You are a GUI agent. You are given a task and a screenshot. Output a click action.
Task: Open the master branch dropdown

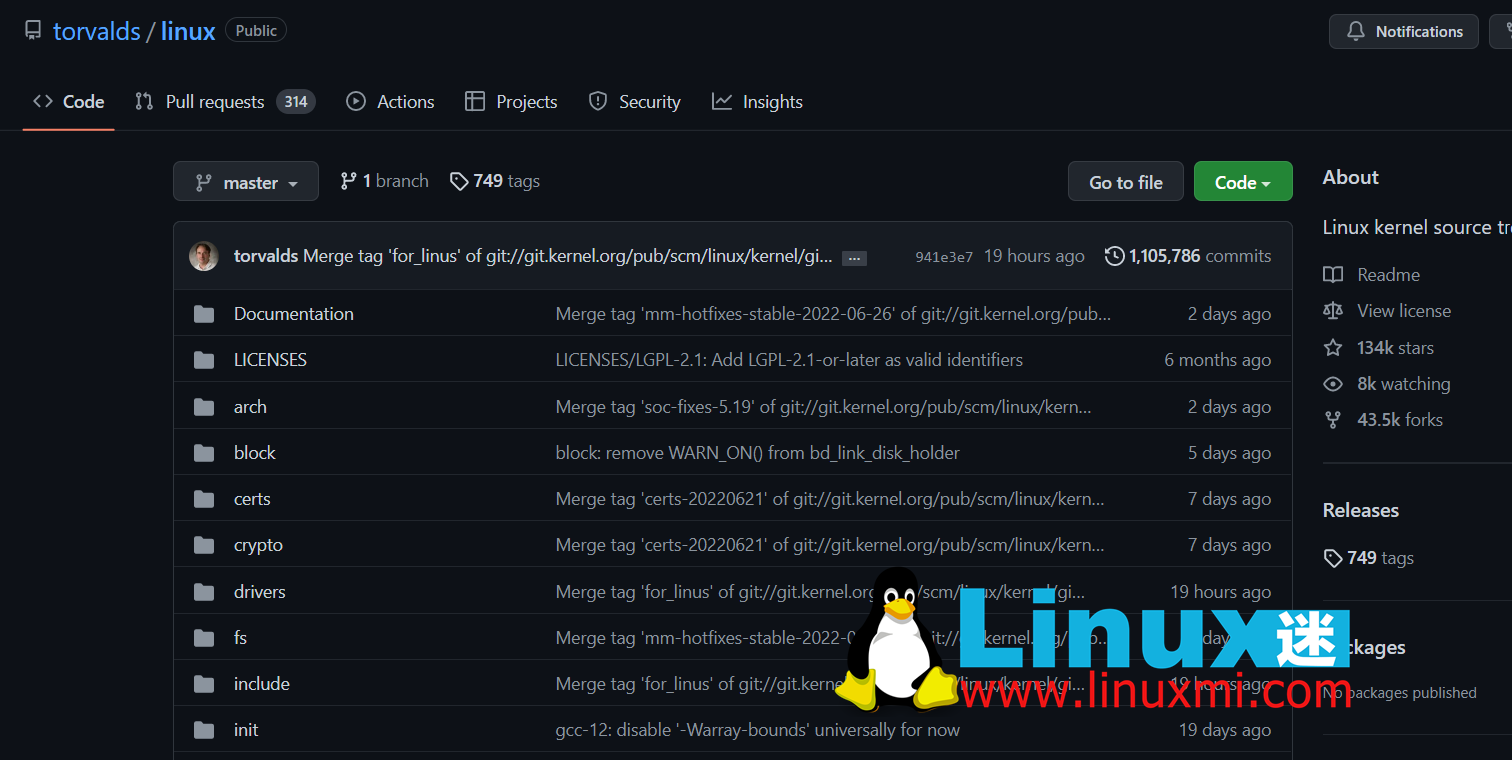[x=245, y=181]
